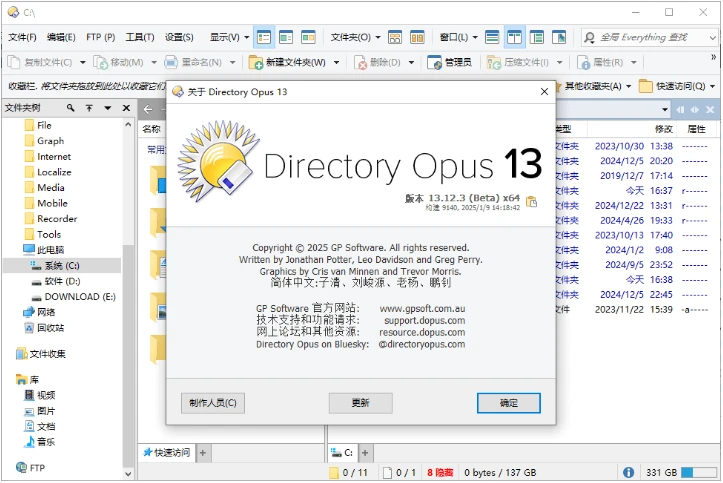
Task: Click the 移动(M) move button
Action: click(x=119, y=62)
